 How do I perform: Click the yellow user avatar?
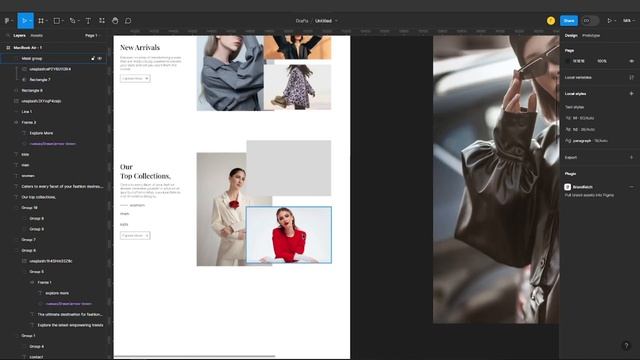551,20
